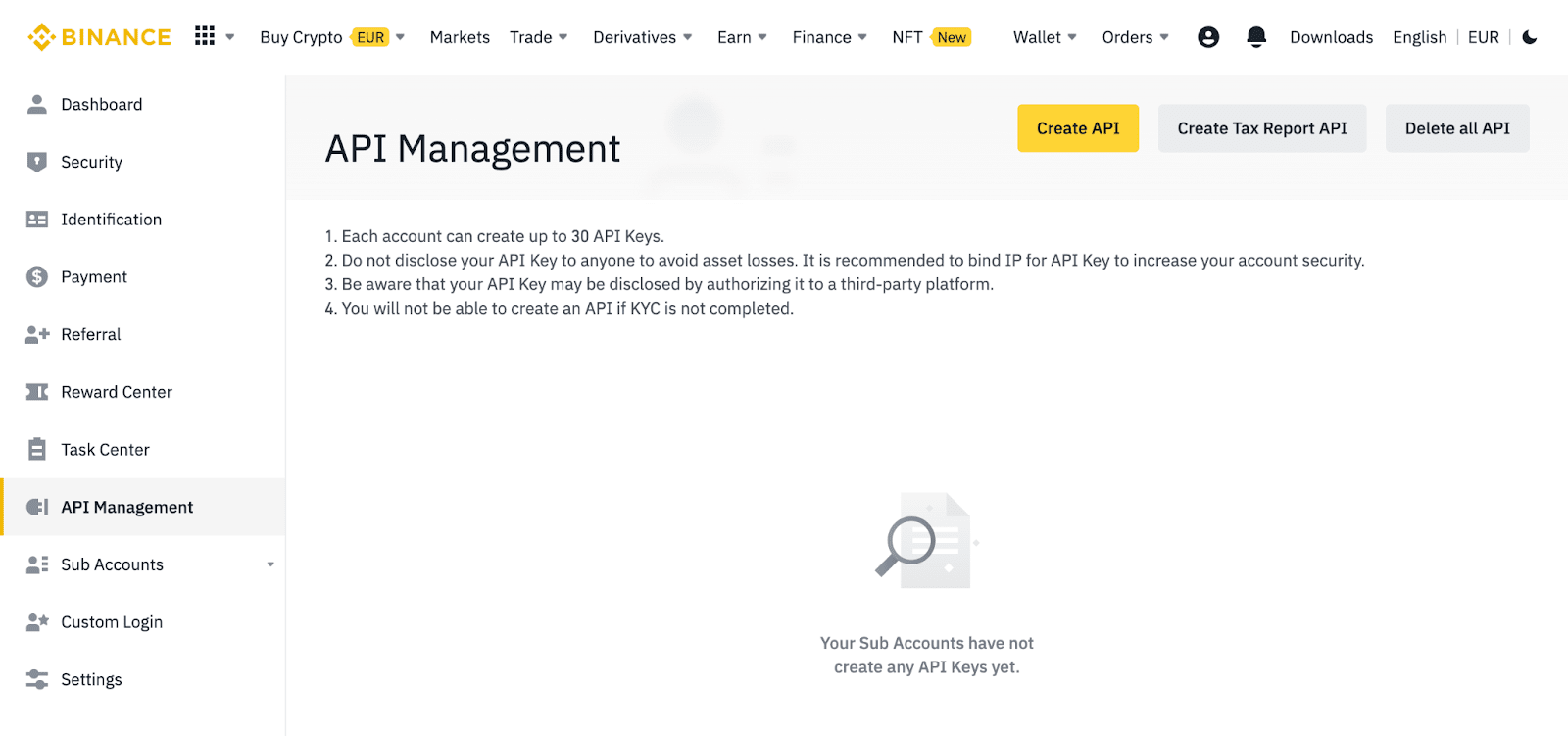1568x736 pixels.
Task: Open the Wallet menu label
Action: tap(1037, 37)
